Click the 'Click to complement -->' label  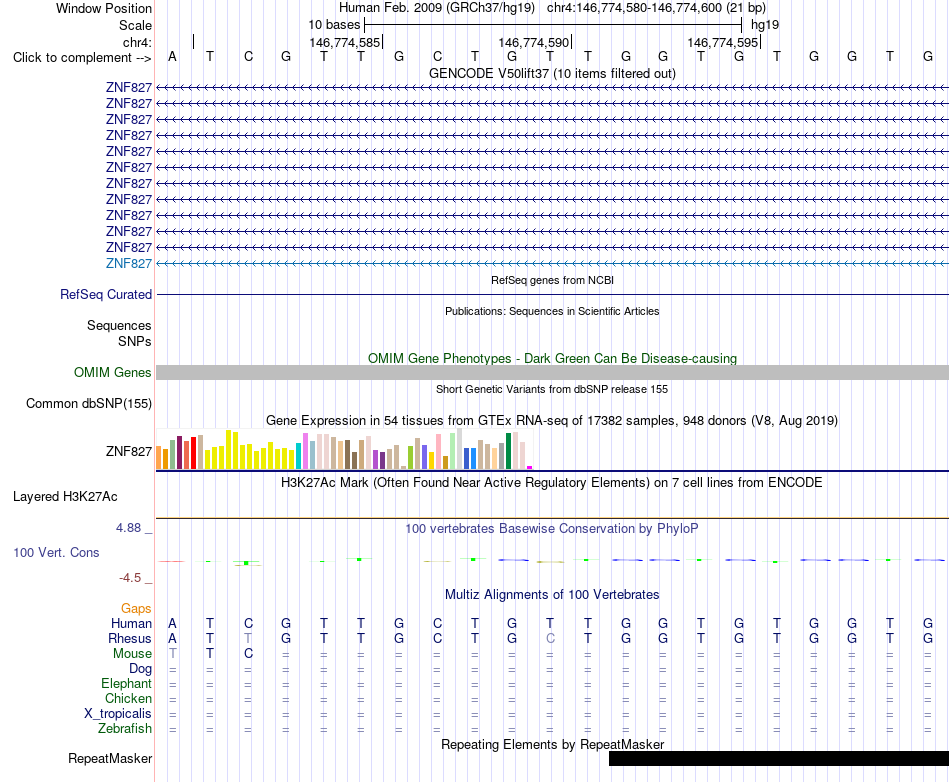pos(82,58)
